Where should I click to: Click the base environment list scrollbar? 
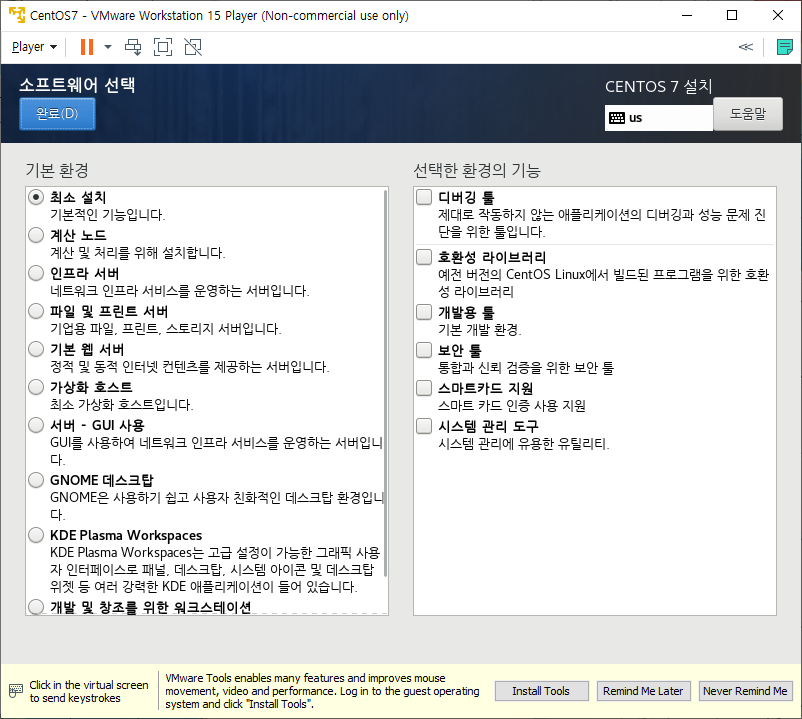pyautogui.click(x=385, y=384)
